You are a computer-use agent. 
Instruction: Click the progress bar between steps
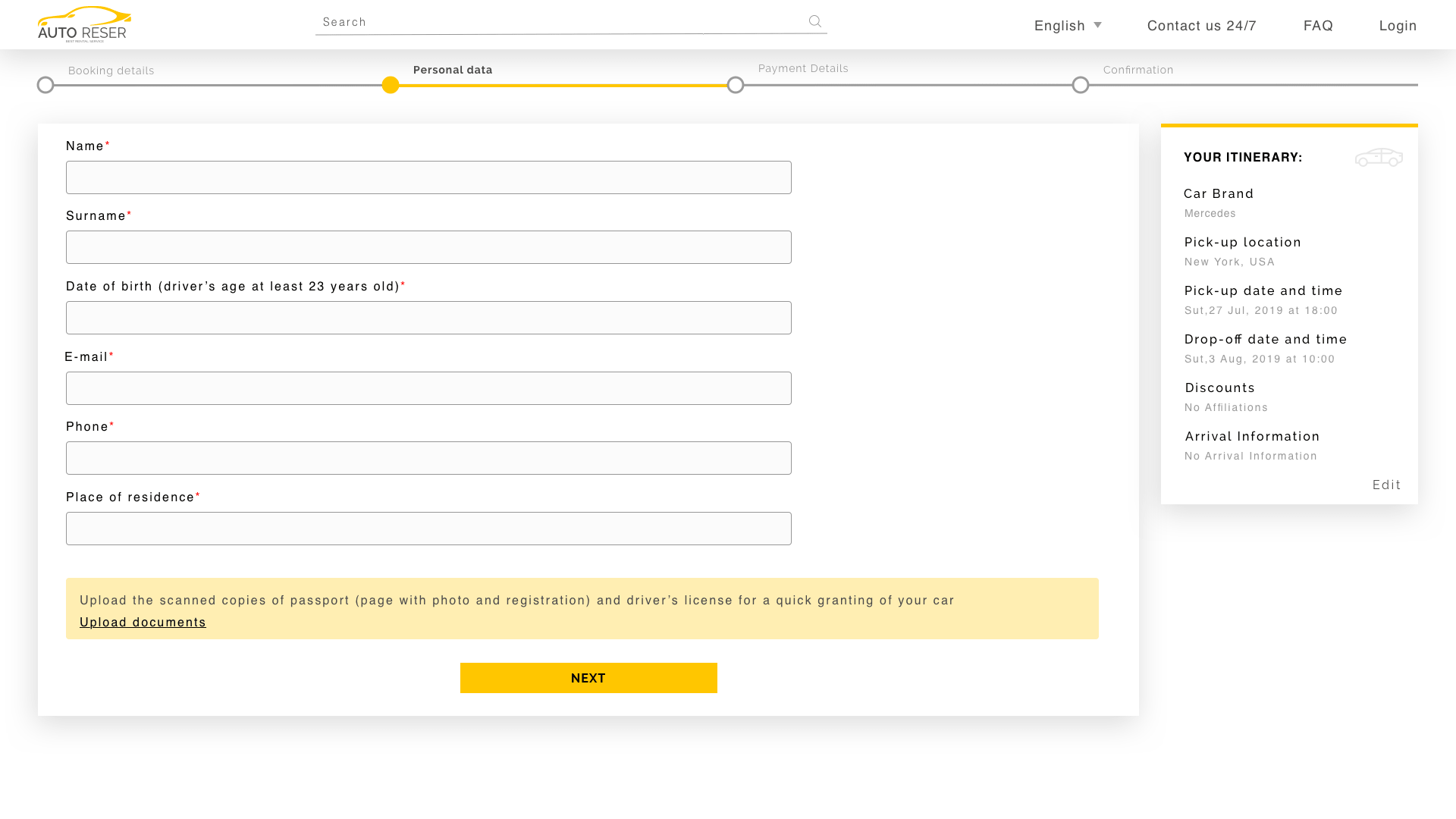563,84
